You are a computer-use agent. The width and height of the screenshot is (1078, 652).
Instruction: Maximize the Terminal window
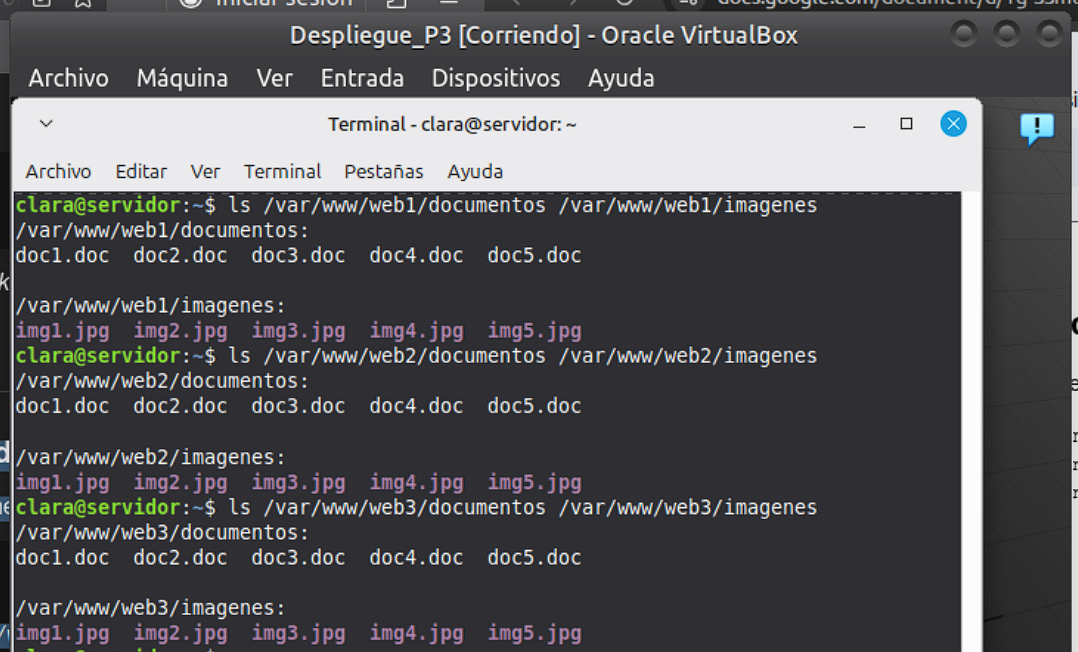tap(906, 124)
